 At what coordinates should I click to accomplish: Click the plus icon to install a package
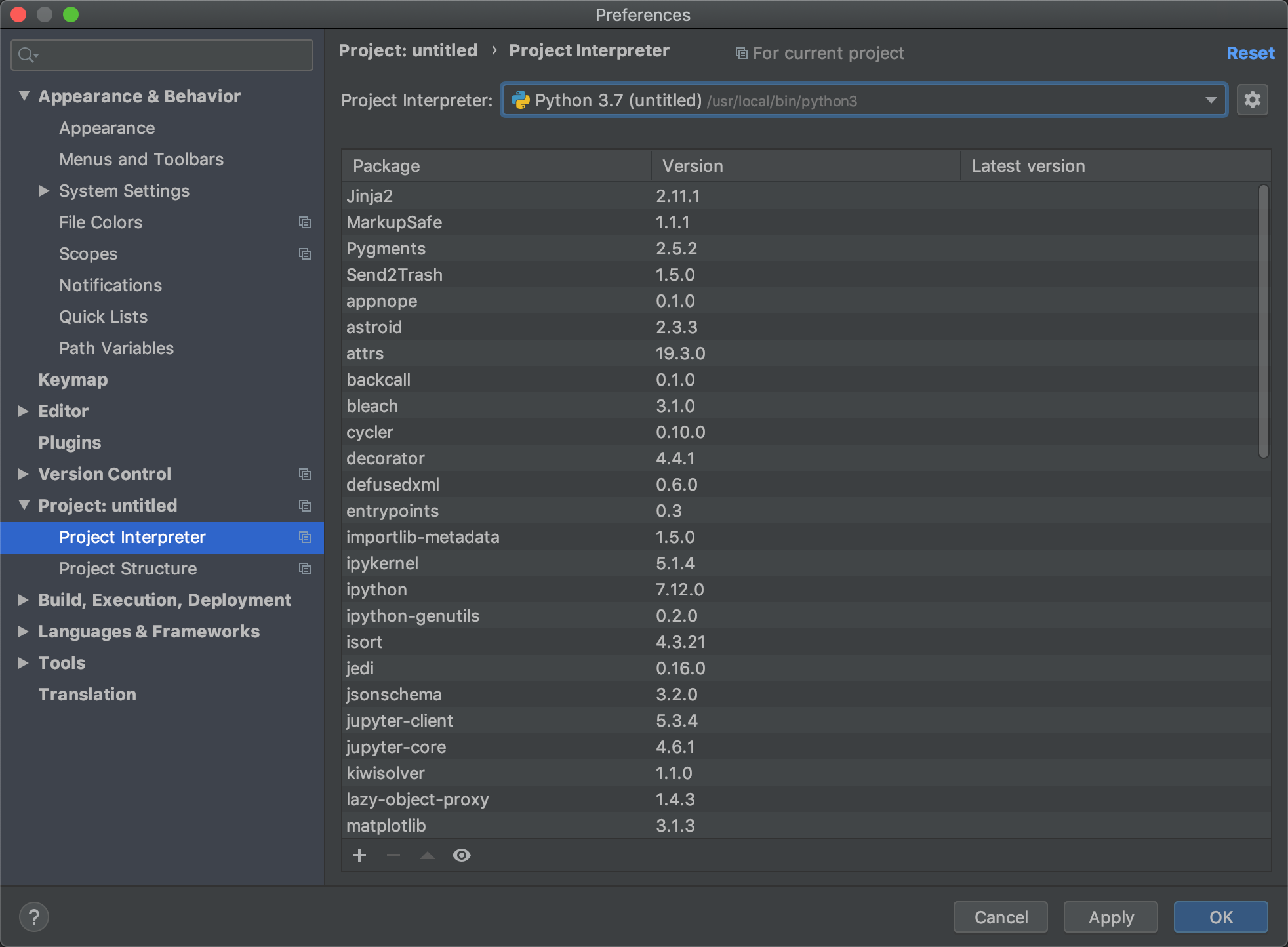[x=359, y=855]
